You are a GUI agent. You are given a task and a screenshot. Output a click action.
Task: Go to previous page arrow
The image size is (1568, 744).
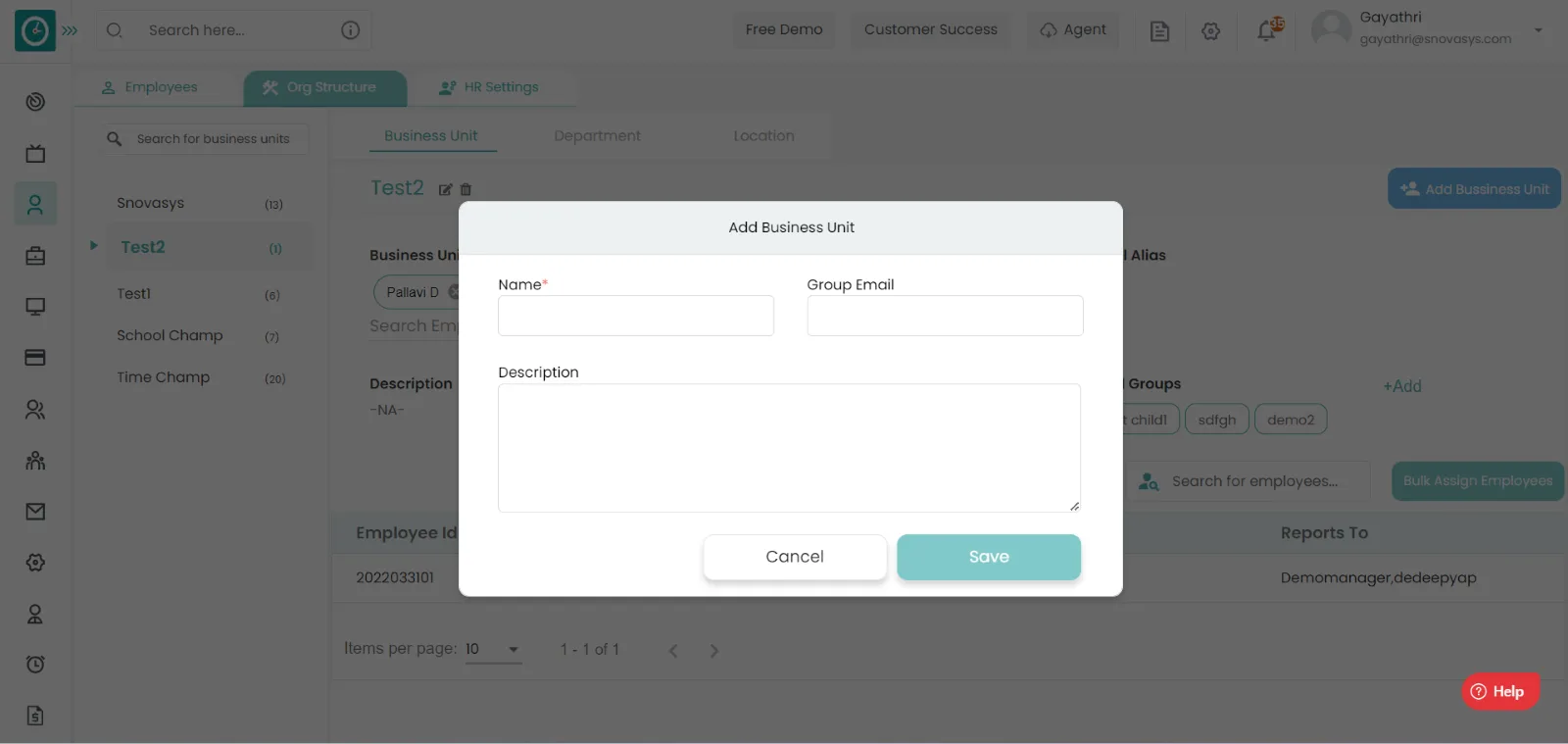click(x=673, y=651)
